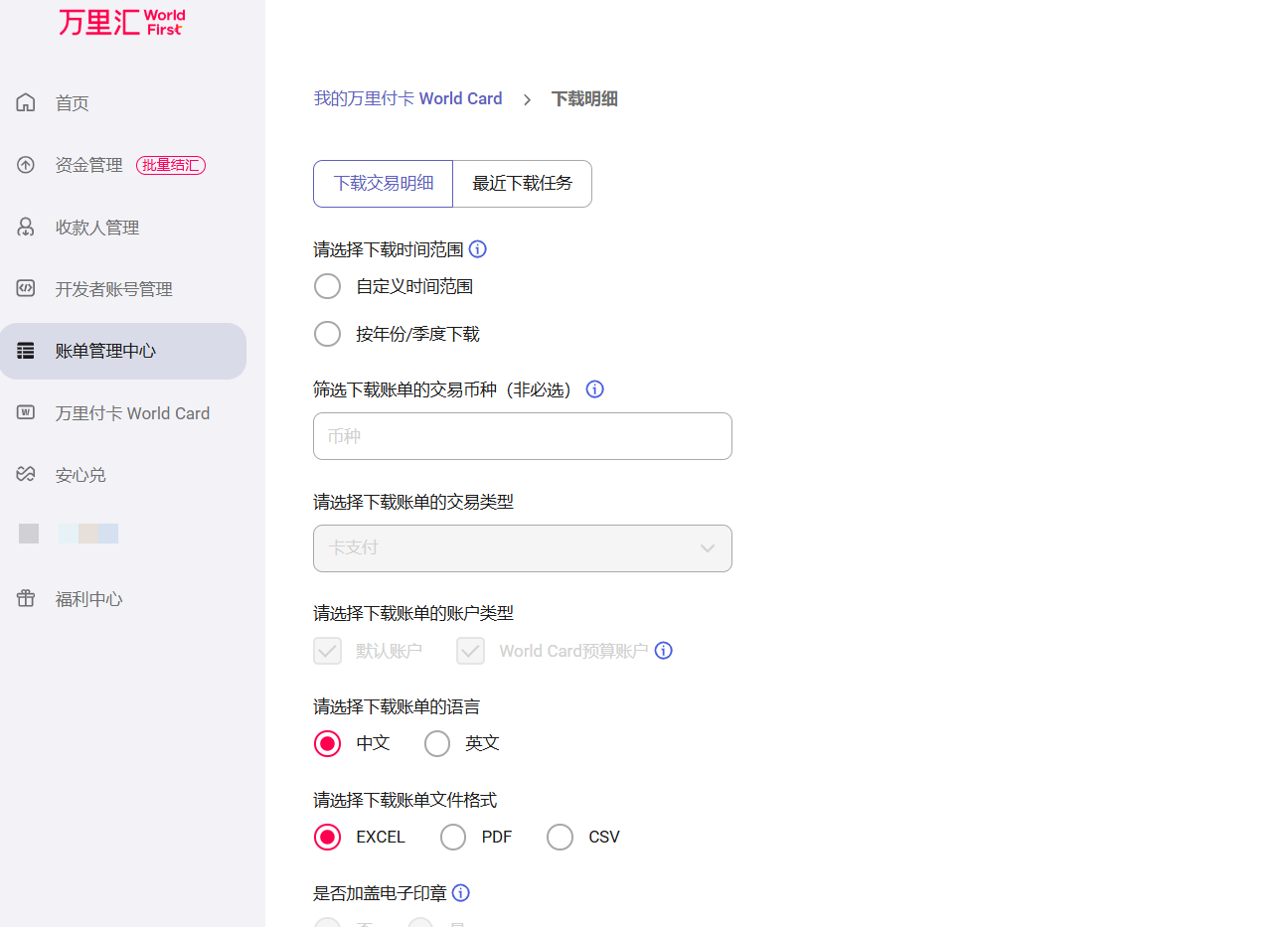1288x927 pixels.
Task: Open the 卡支付 transaction type dropdown
Action: pos(523,548)
